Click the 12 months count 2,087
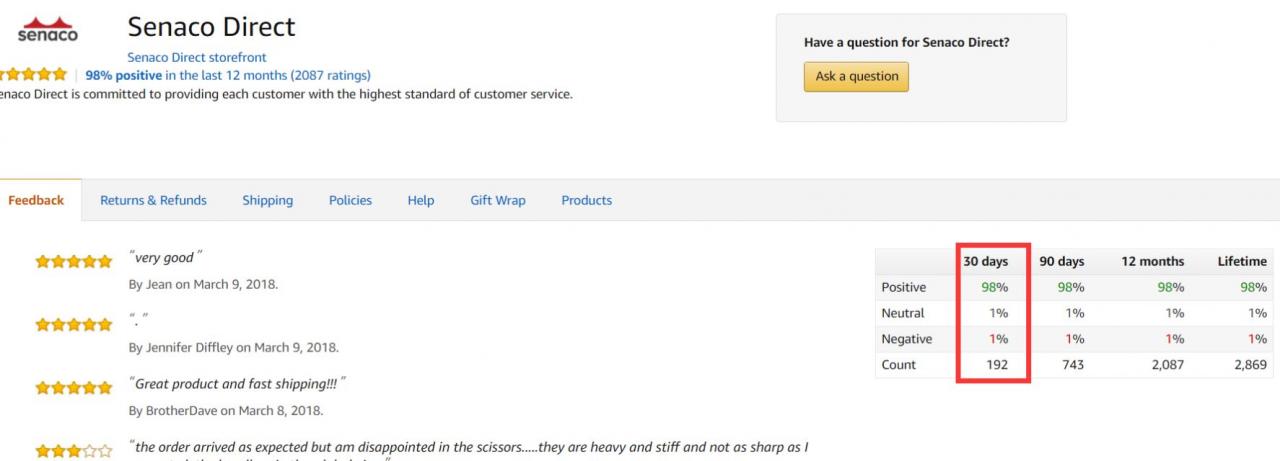This screenshot has width=1280, height=461. tap(1167, 365)
